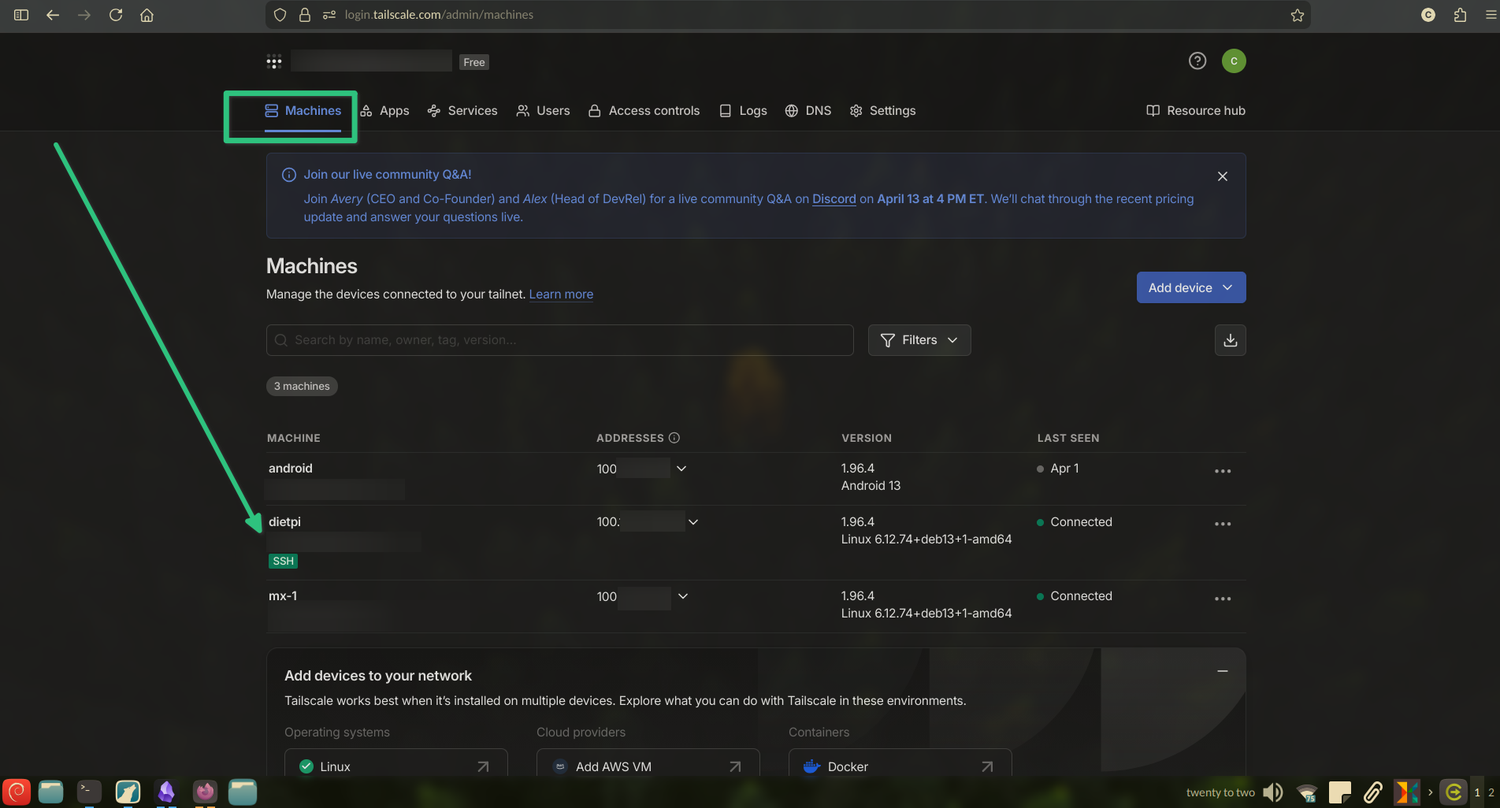Launch the terminal from the taskbar
The image size is (1500, 808).
89,792
